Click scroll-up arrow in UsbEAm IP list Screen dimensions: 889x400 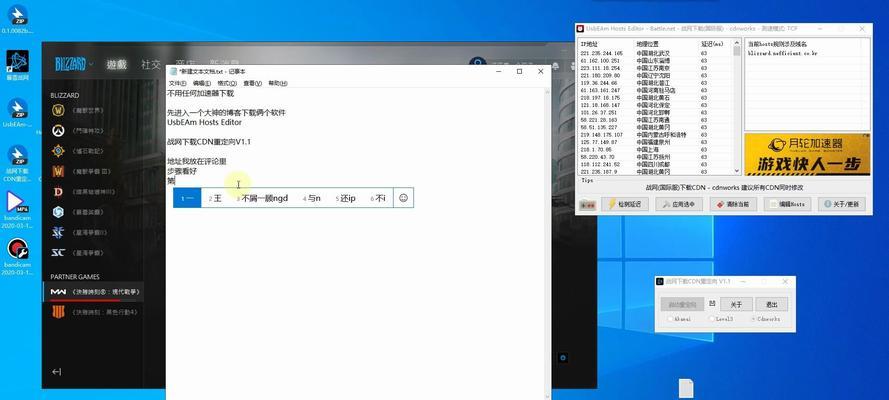pos(736,43)
